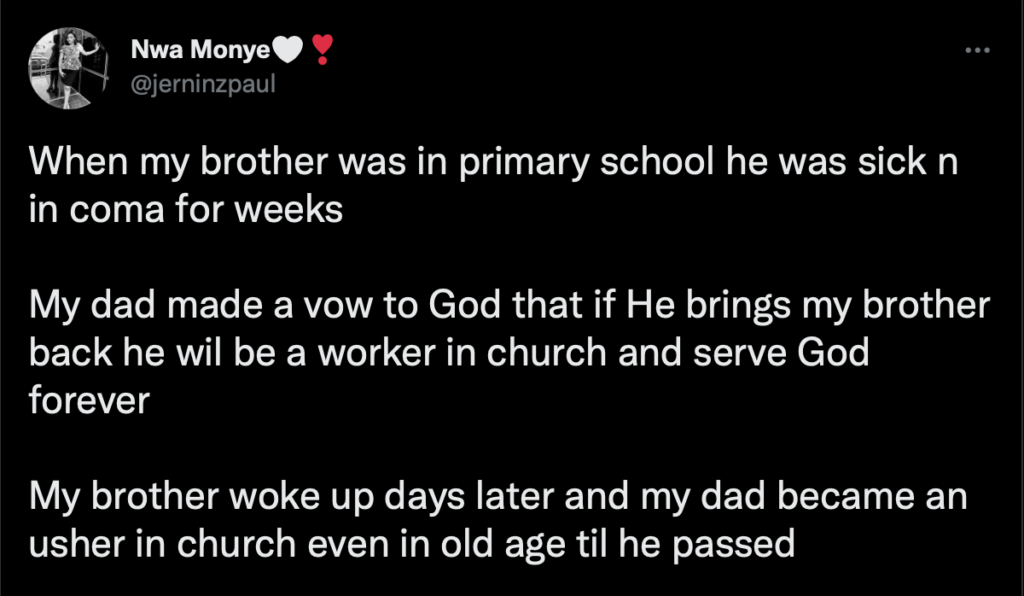Click the text line 'in coma for weeks'
Image resolution: width=1024 pixels, height=596 pixels.
[x=185, y=210]
